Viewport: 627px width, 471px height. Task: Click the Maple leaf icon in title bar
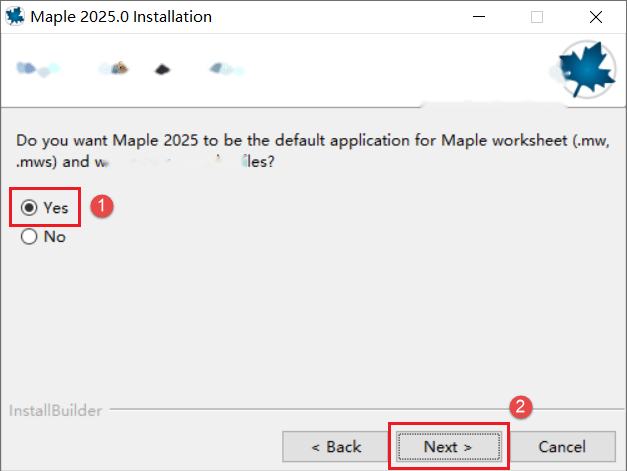tap(15, 16)
